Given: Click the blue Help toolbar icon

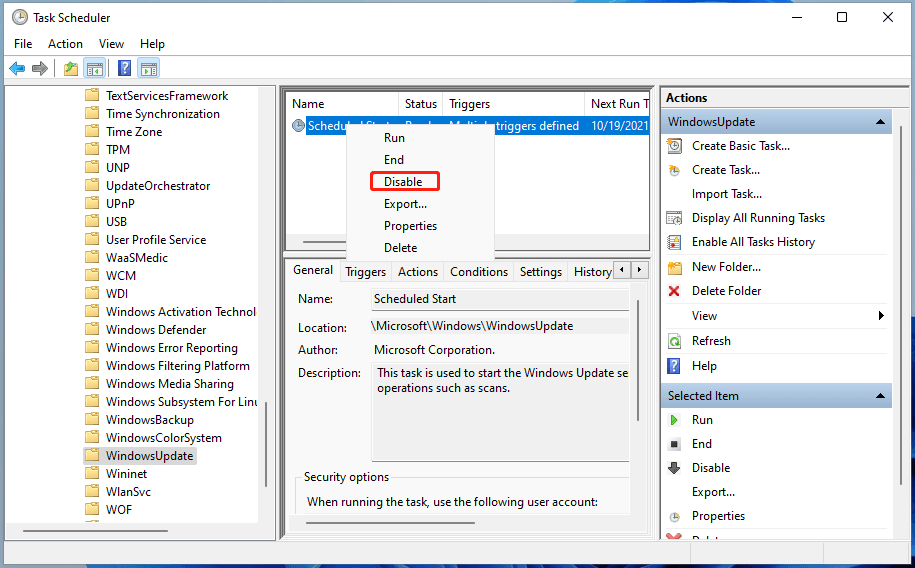Looking at the screenshot, I should tap(124, 68).
